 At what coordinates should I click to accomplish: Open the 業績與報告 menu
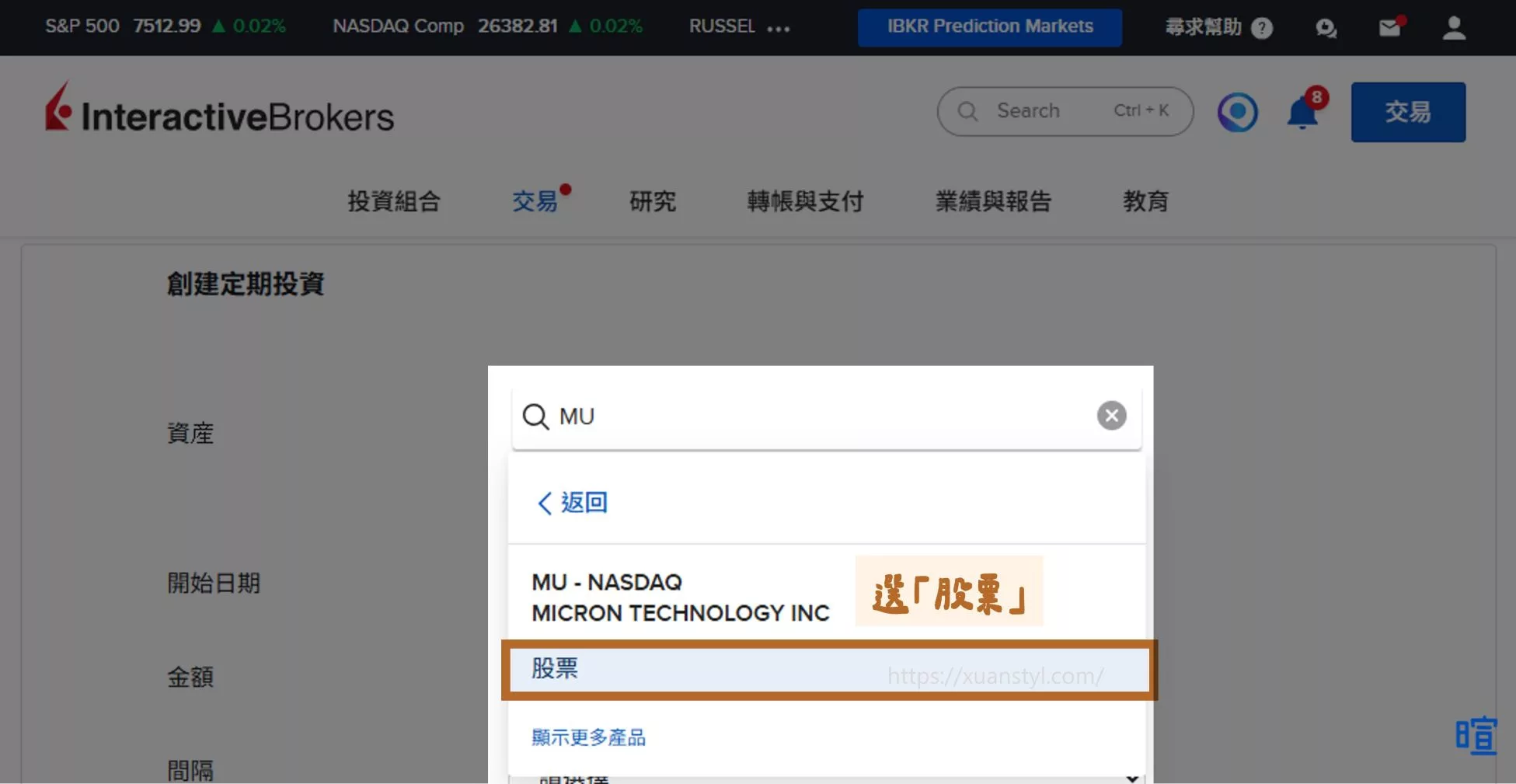click(993, 201)
